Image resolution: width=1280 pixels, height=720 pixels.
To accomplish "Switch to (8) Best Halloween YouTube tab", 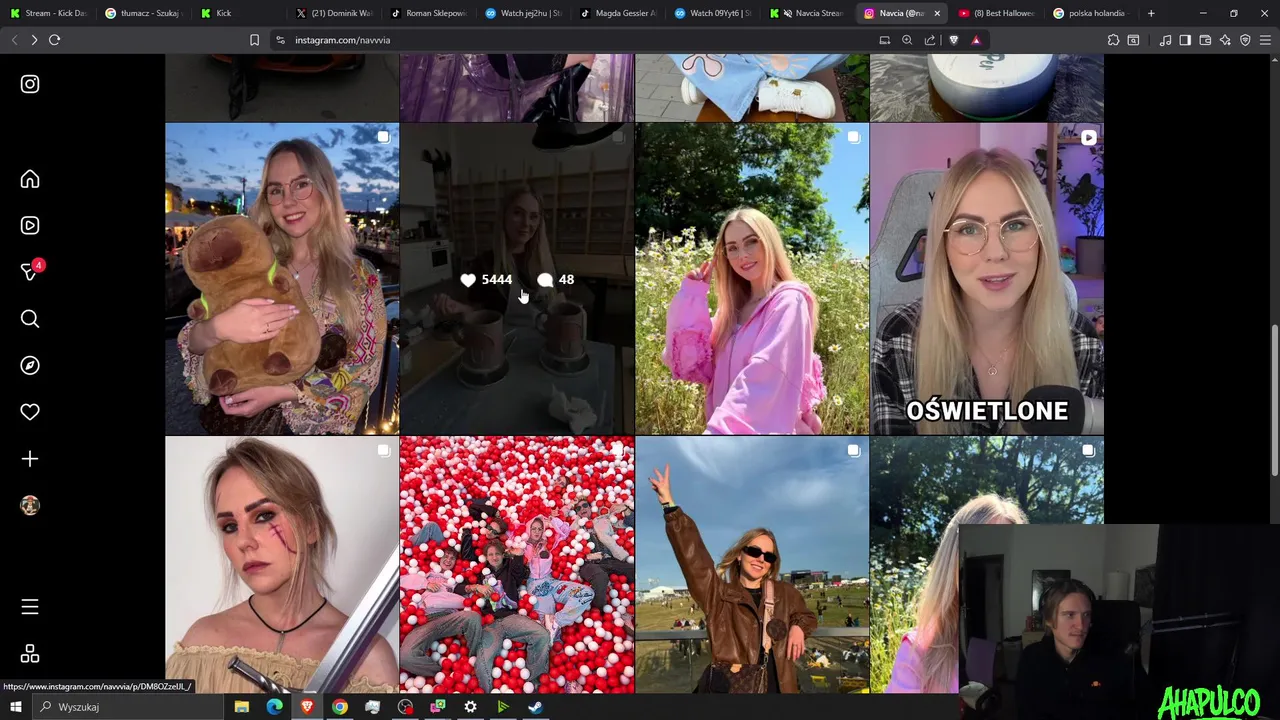I will pos(996,13).
